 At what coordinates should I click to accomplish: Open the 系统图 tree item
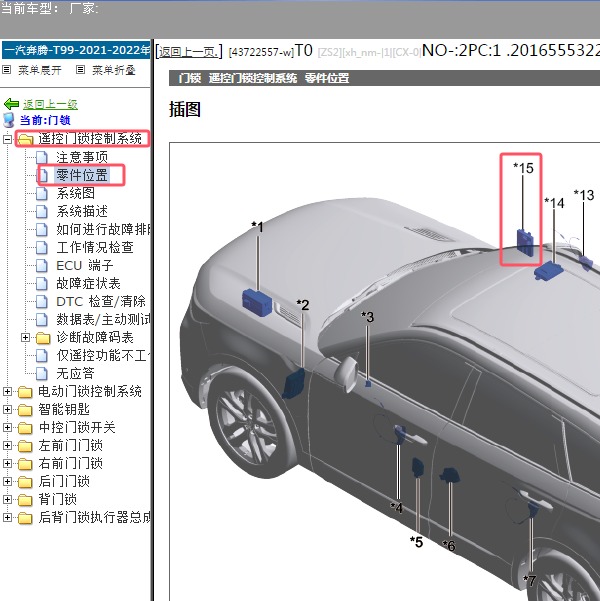(x=76, y=193)
